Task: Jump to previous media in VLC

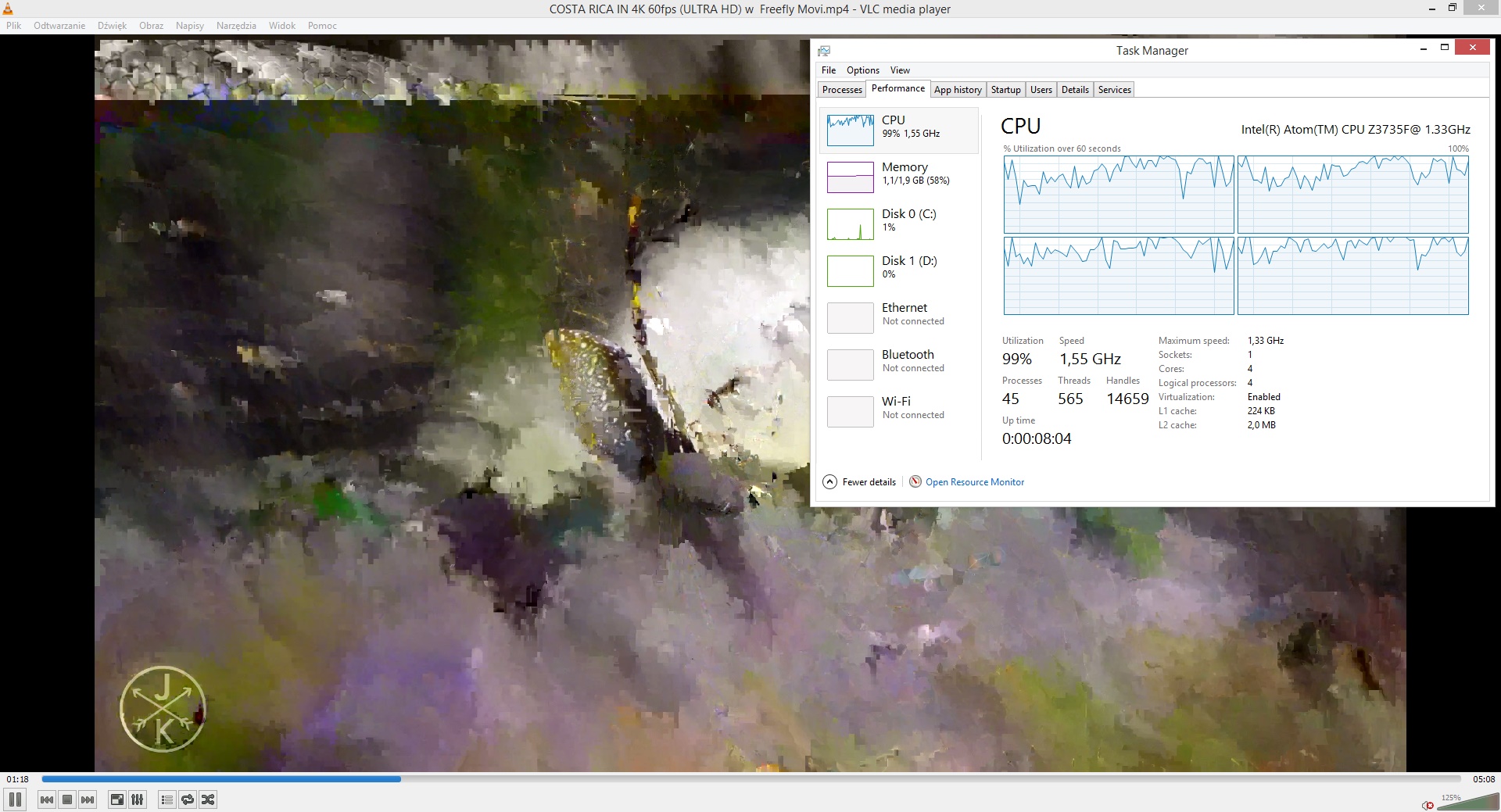Action: [47, 799]
